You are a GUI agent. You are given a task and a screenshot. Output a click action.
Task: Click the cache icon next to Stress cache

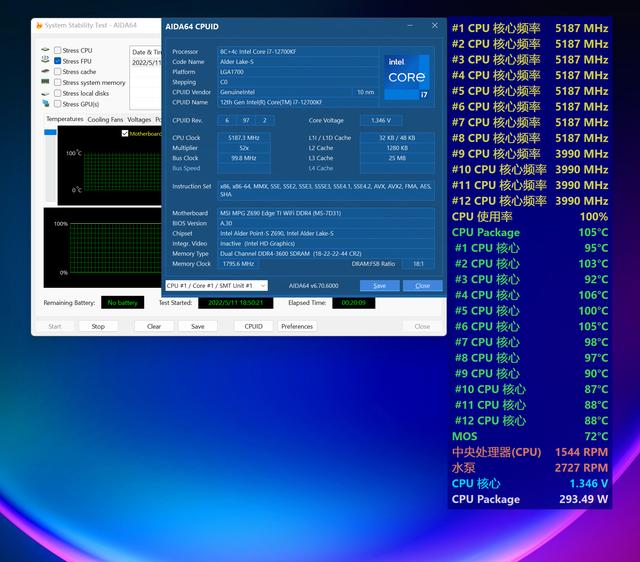45,72
